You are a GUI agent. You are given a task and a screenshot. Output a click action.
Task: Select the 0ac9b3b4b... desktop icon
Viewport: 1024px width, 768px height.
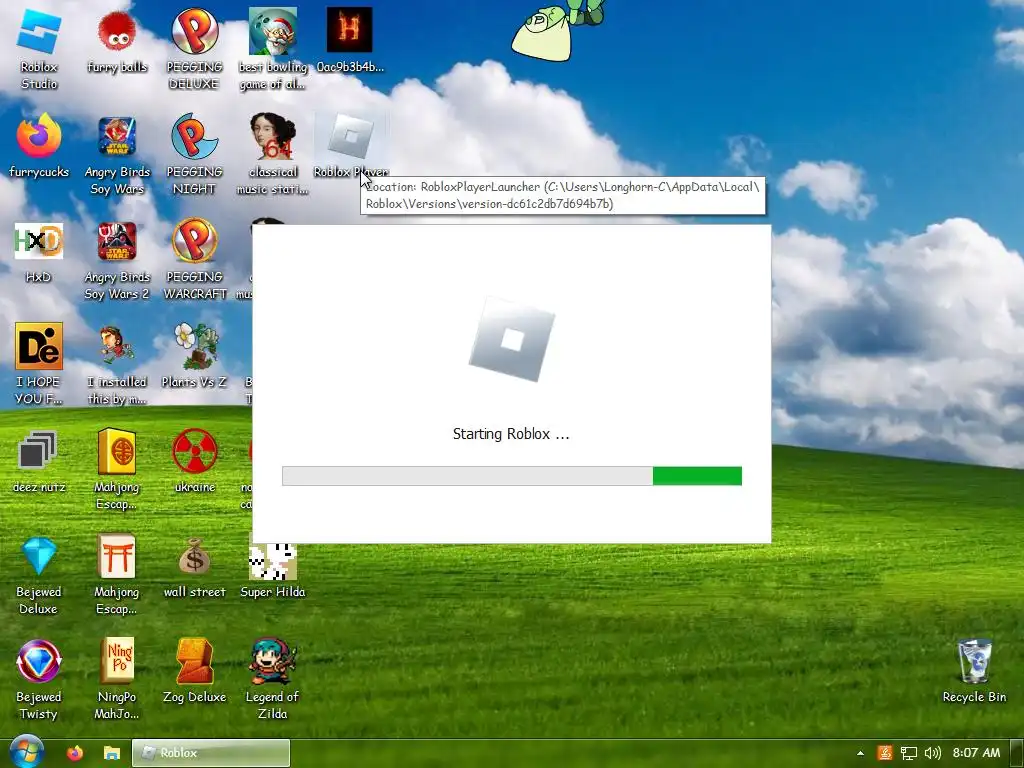tap(350, 40)
